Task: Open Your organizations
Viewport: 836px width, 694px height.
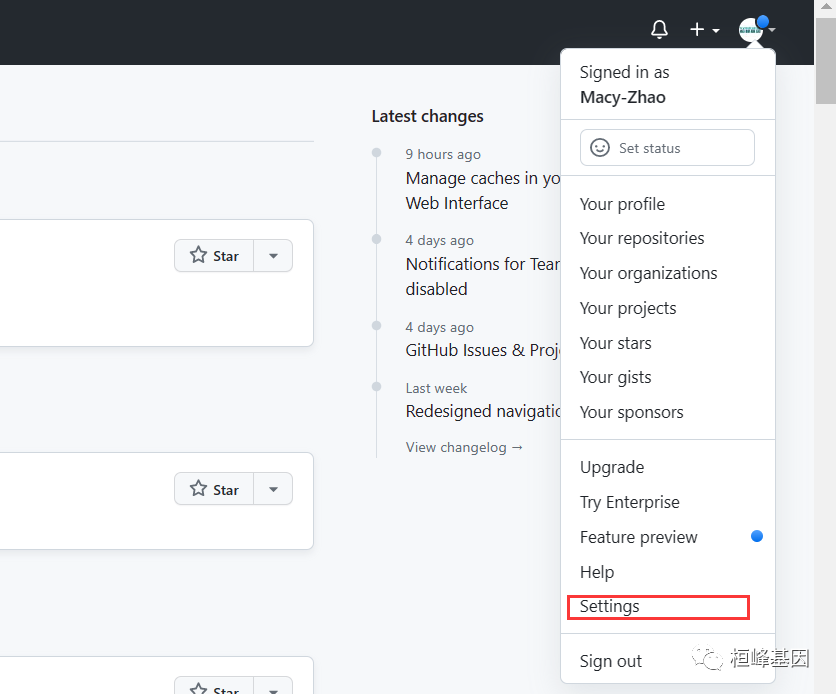Action: [x=648, y=273]
